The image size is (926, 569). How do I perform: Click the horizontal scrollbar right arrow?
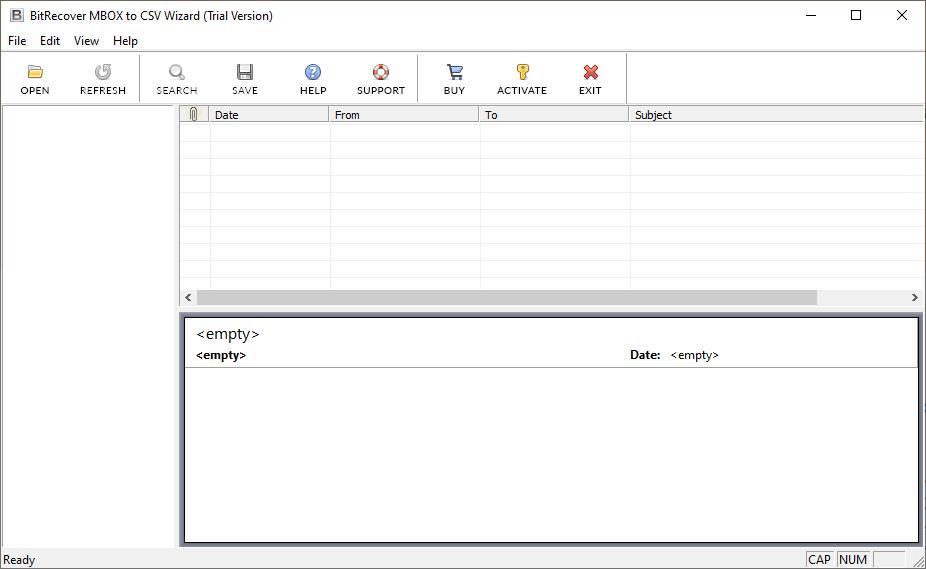point(914,297)
